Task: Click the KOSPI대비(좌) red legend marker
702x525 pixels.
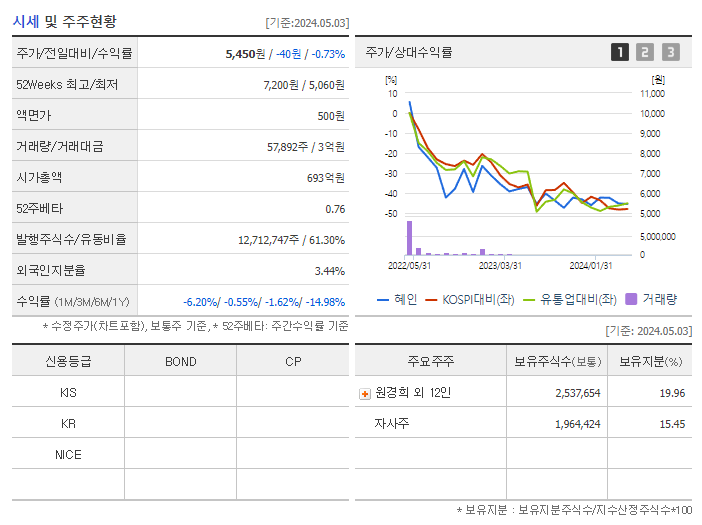Action: click(431, 300)
